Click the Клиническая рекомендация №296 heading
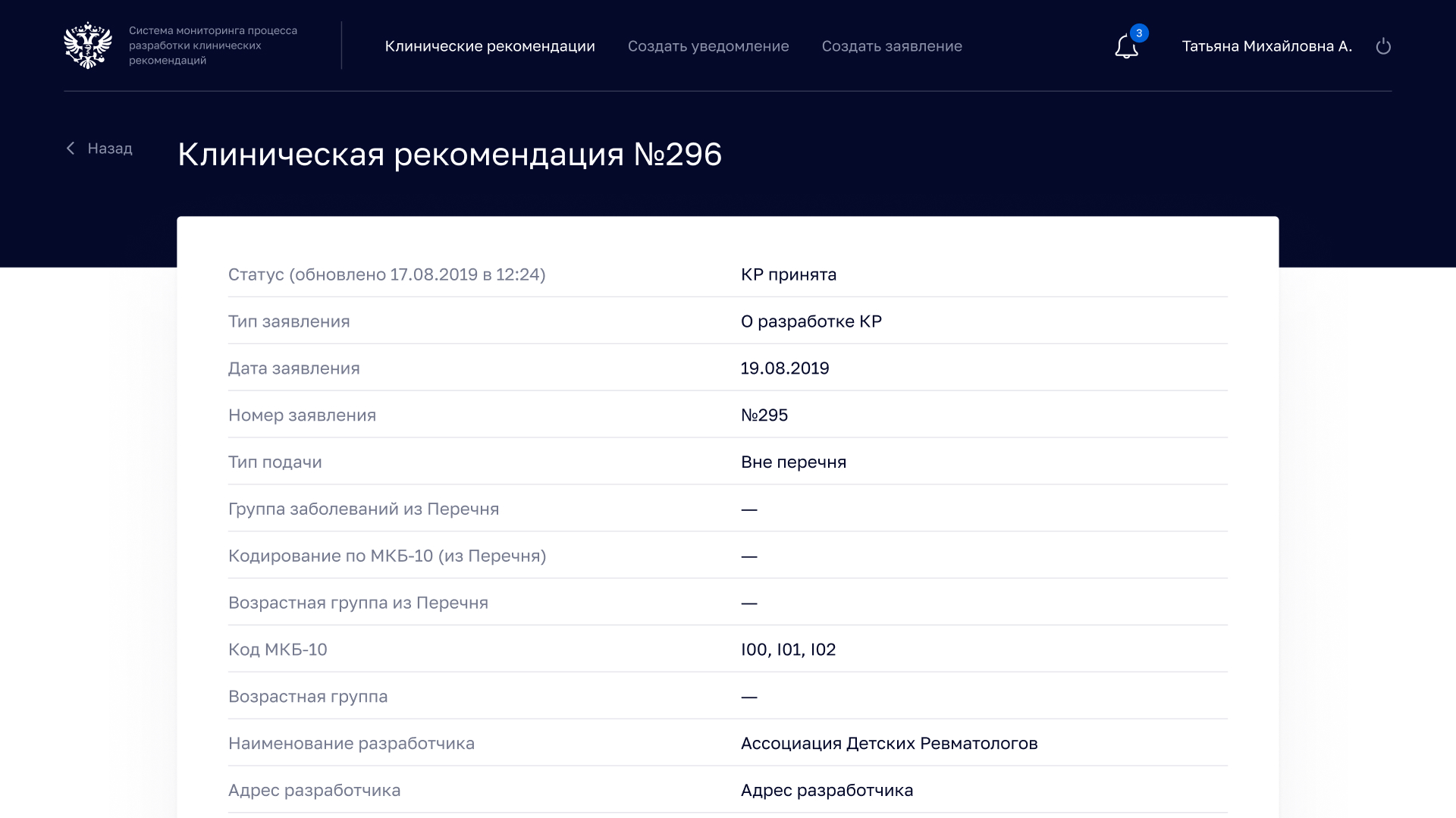 [450, 155]
